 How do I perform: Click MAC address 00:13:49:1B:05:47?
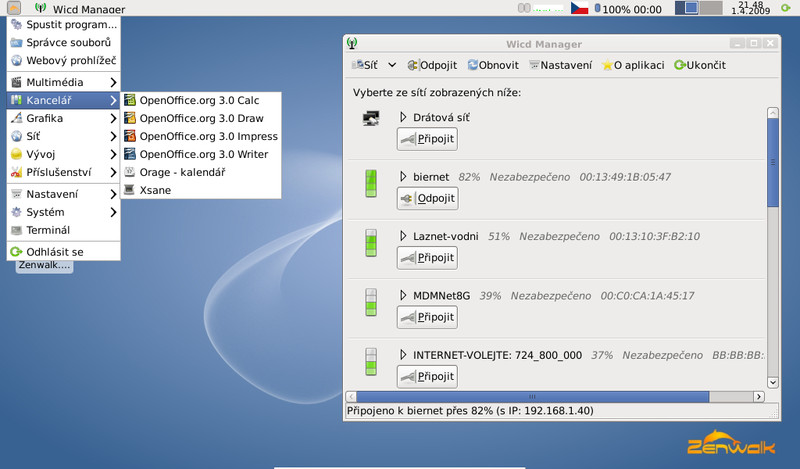click(x=625, y=177)
